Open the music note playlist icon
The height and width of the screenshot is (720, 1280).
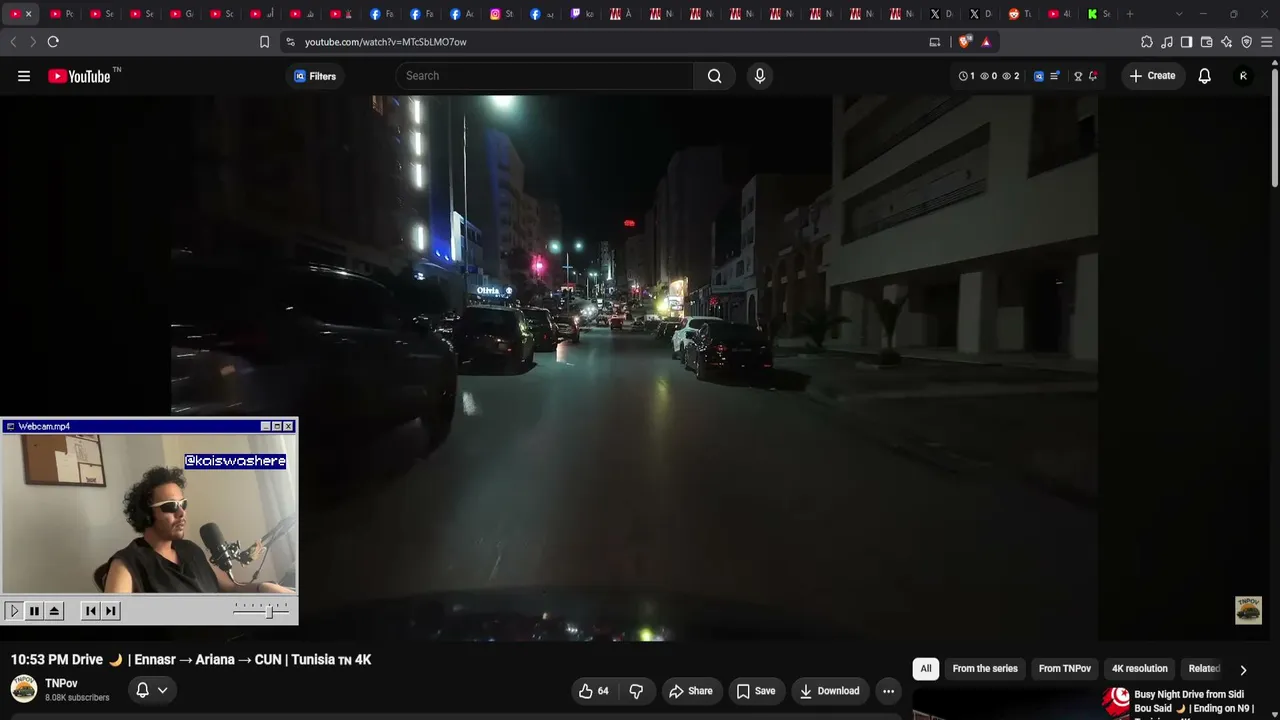click(1167, 42)
